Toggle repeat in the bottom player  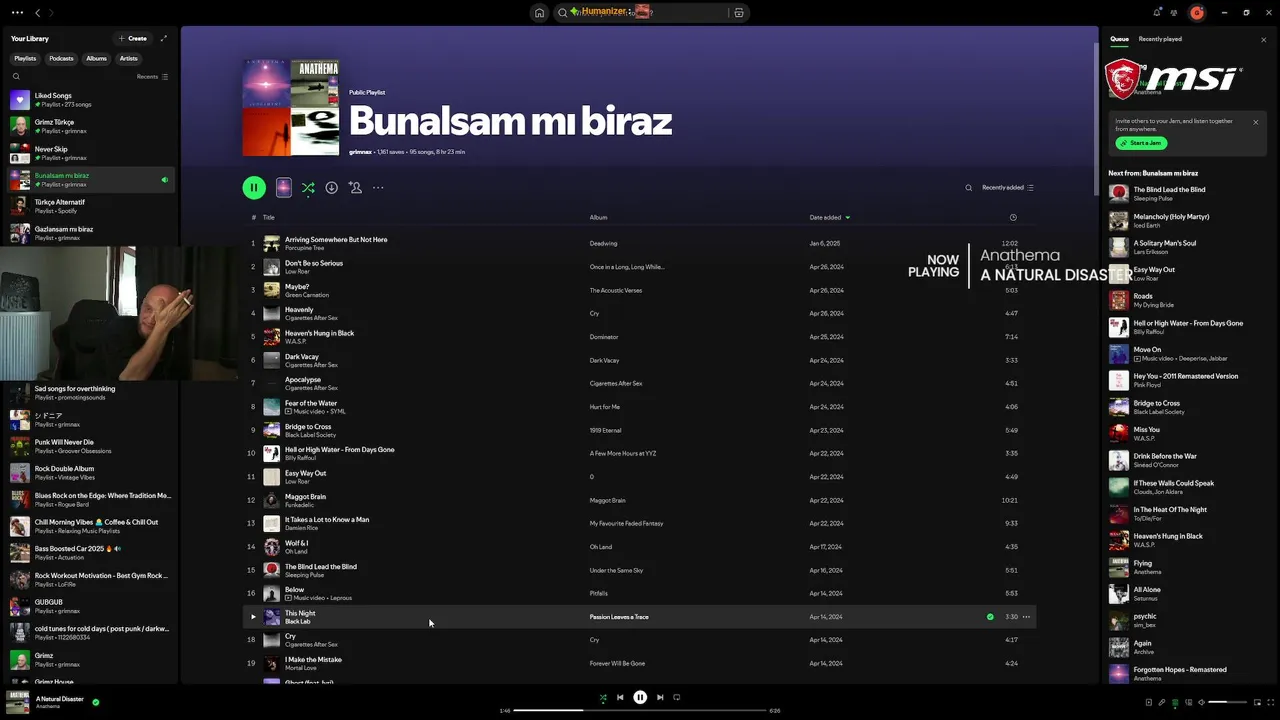click(x=677, y=697)
